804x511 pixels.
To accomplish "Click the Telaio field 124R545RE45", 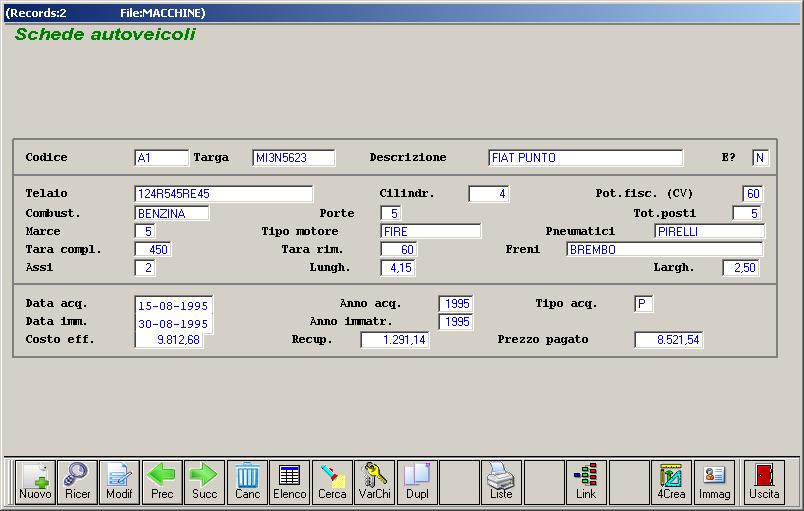I will 224,194.
